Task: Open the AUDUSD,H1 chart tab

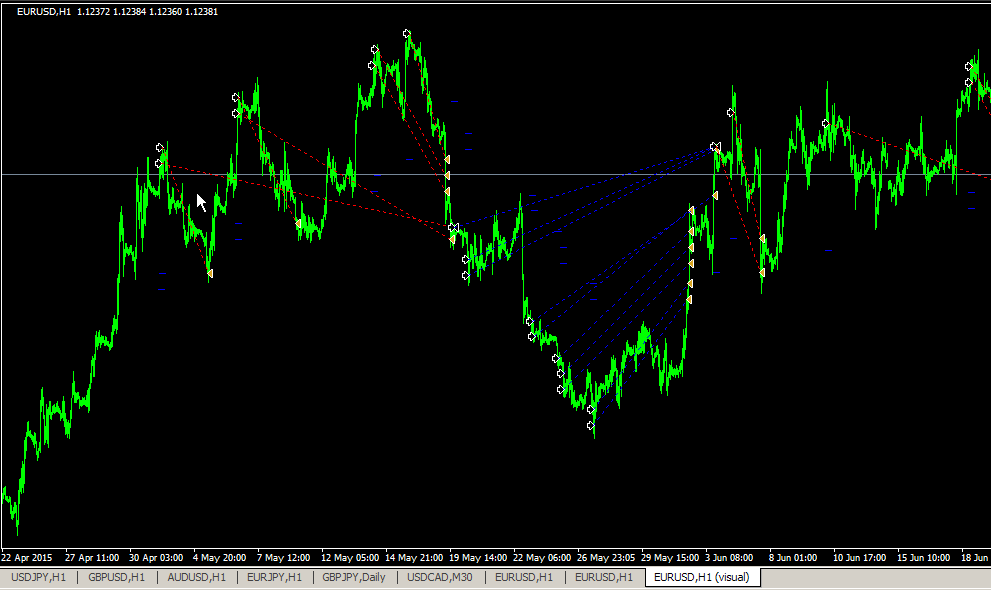Action: 197,577
